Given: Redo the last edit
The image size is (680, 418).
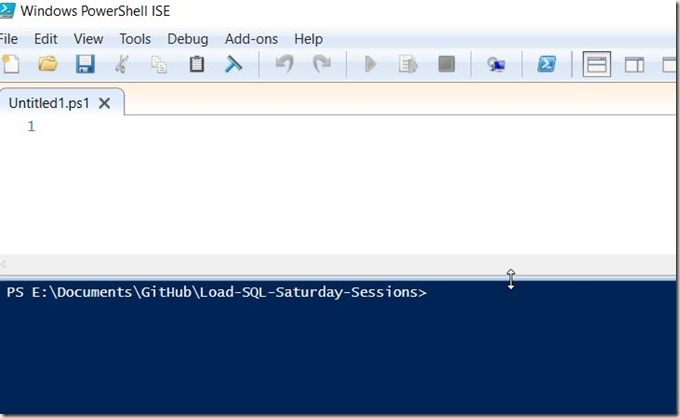Looking at the screenshot, I should (322, 64).
